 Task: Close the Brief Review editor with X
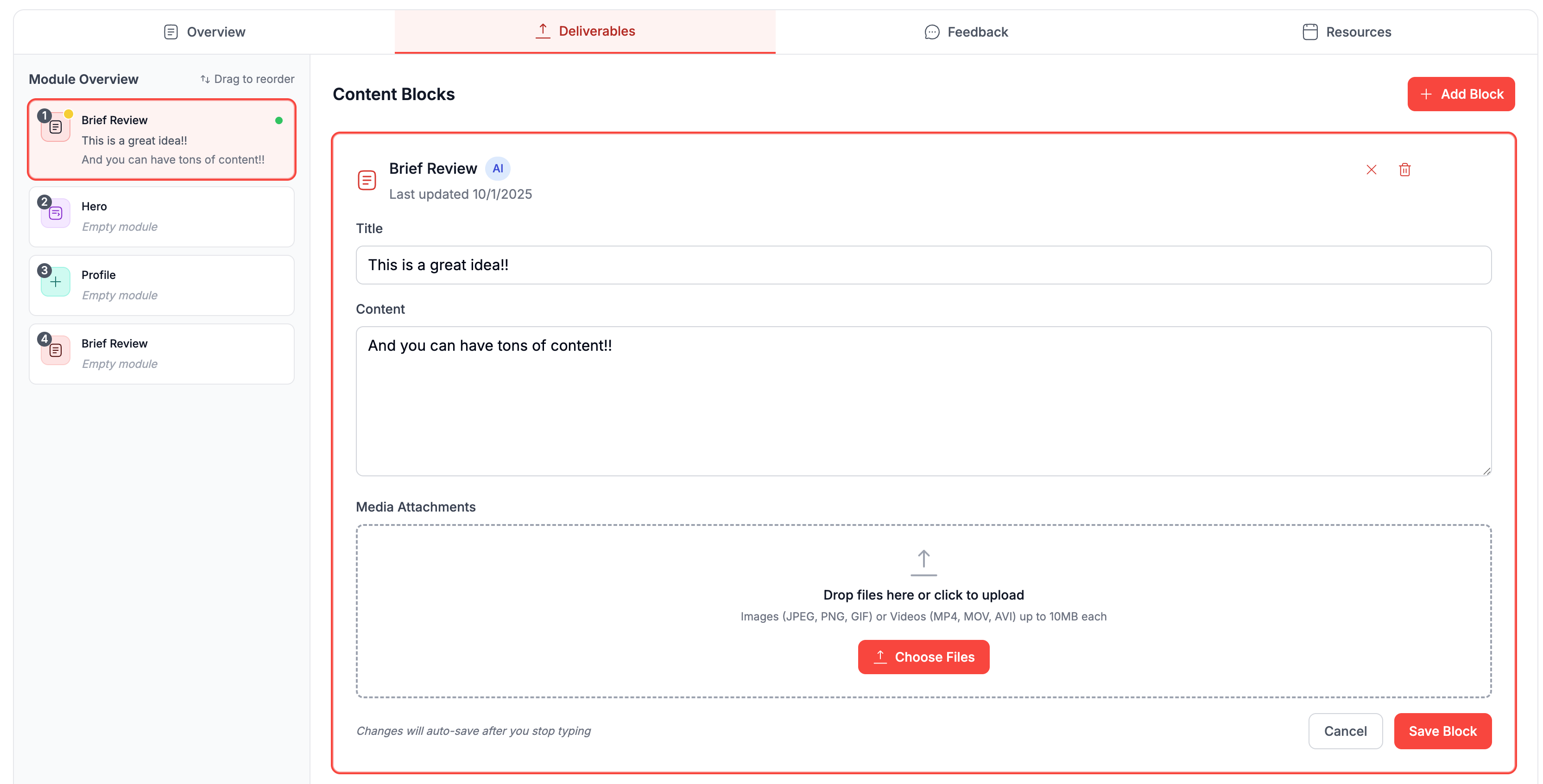1371,170
